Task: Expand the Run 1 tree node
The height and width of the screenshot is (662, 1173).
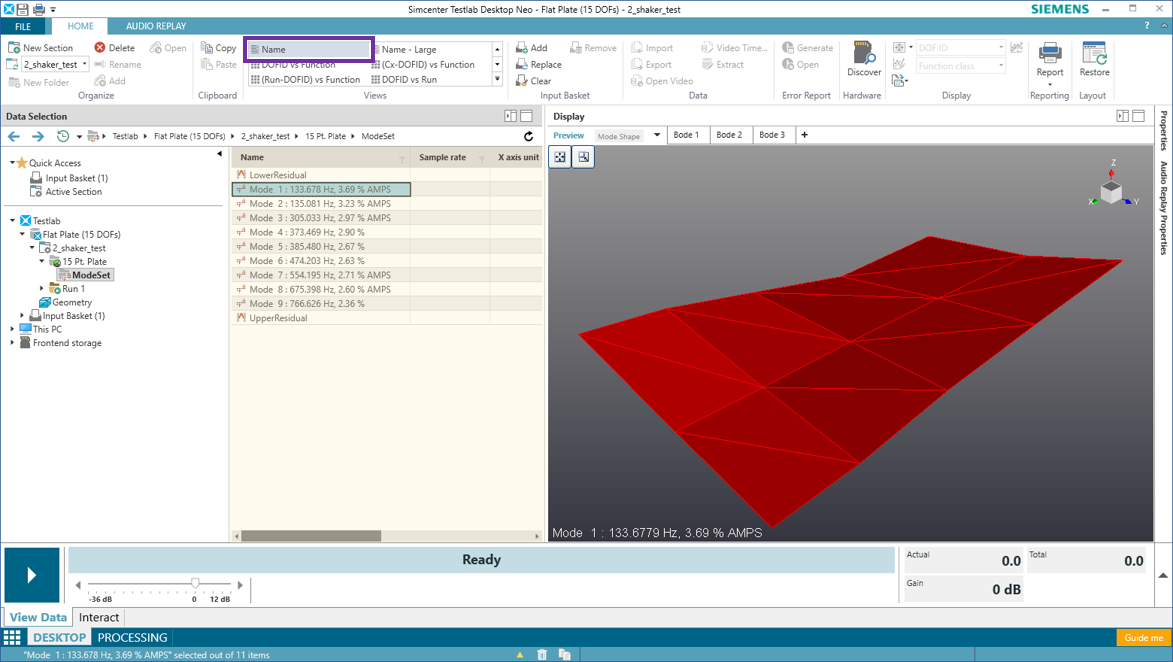Action: coord(42,289)
